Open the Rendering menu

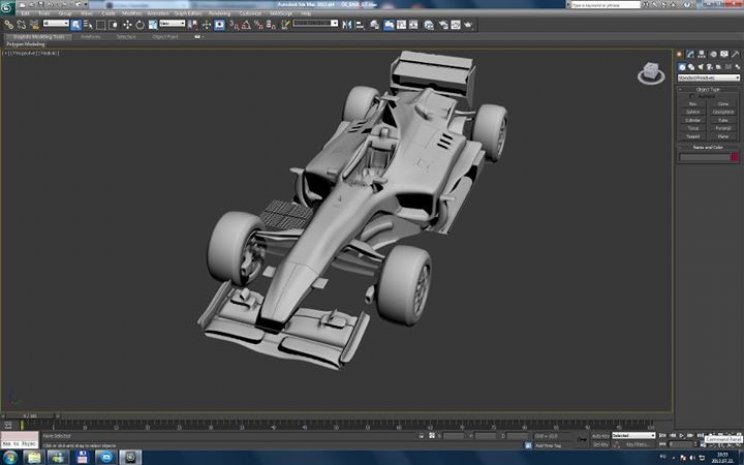219,14
